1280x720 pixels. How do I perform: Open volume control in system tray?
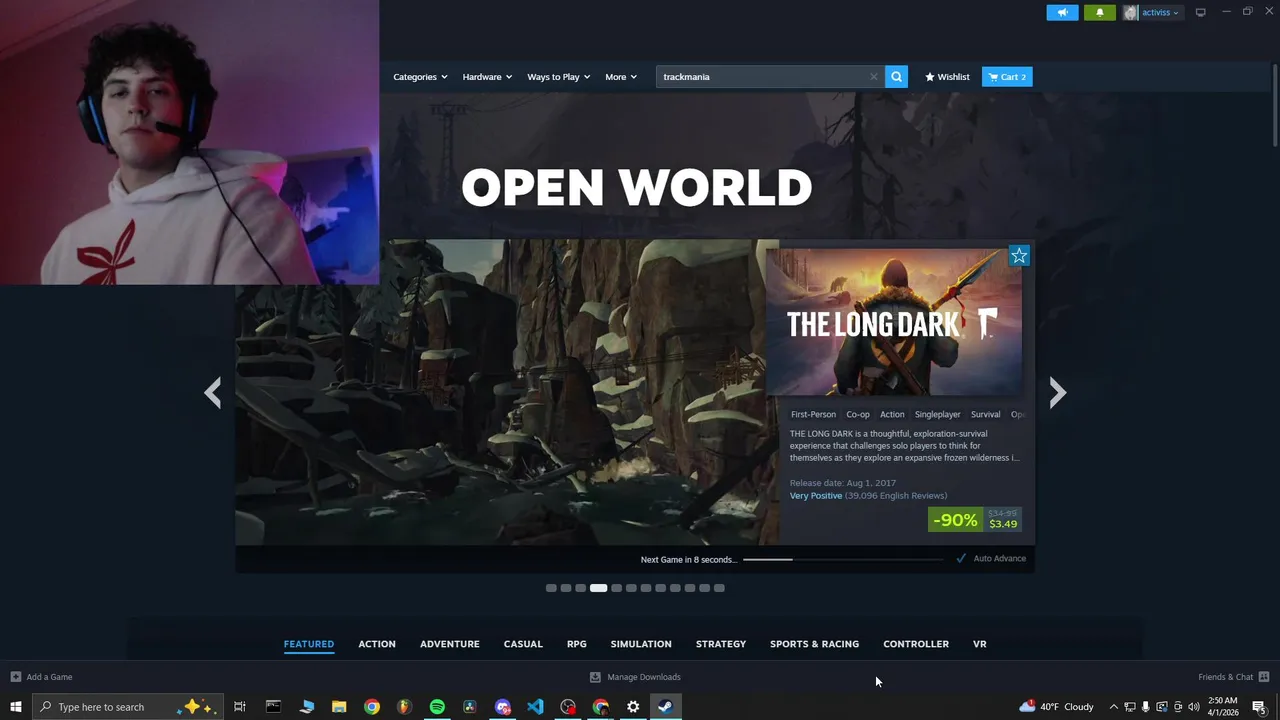point(1193,707)
